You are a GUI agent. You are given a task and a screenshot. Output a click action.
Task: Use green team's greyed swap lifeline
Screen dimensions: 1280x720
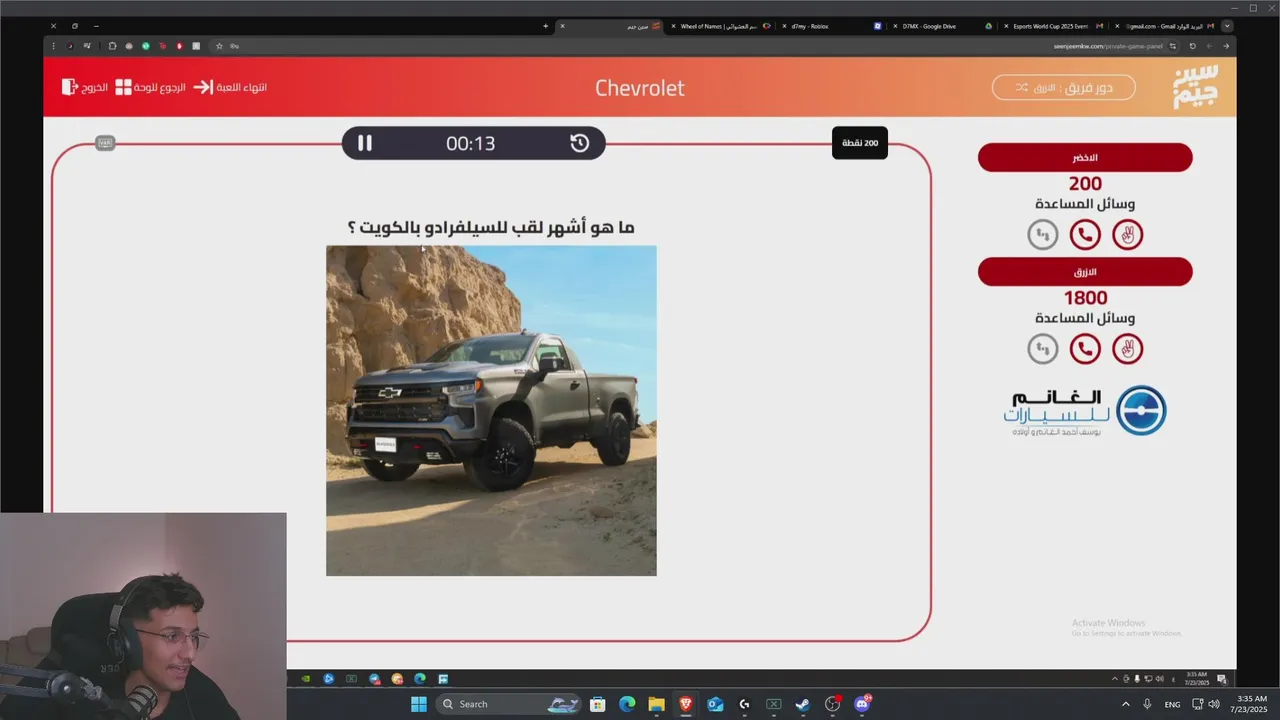(1043, 234)
